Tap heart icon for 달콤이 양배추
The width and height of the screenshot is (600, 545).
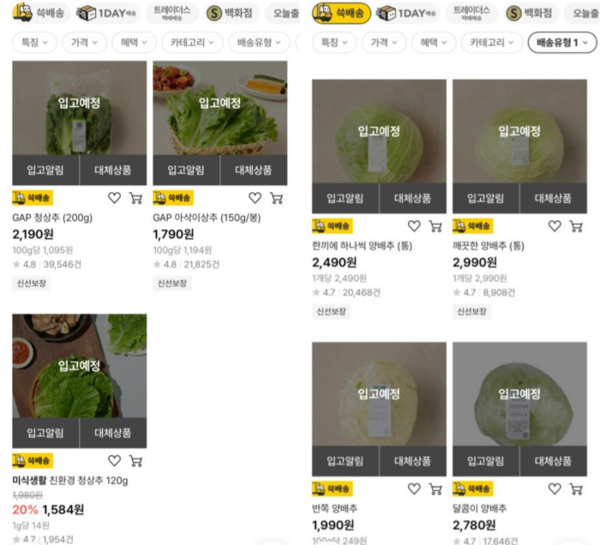(554, 489)
